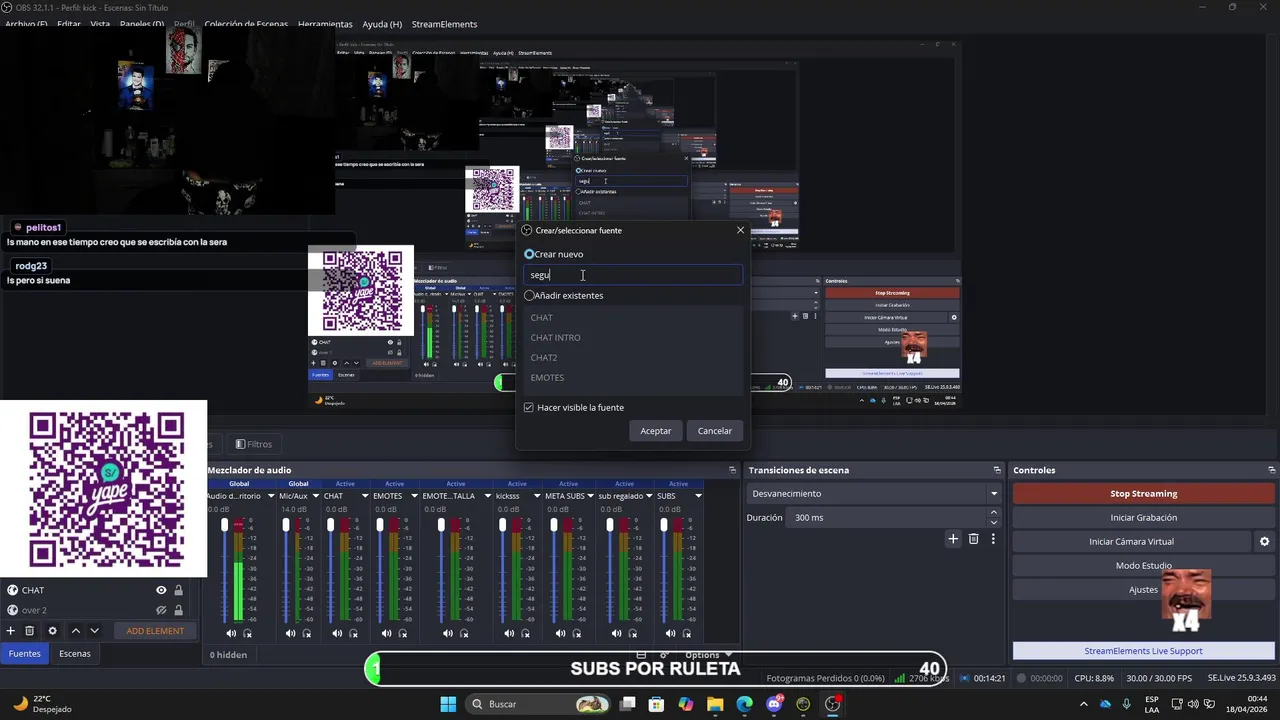The width and height of the screenshot is (1280, 720).
Task: Click Iniciar Cámara Virtual button
Action: (1131, 542)
